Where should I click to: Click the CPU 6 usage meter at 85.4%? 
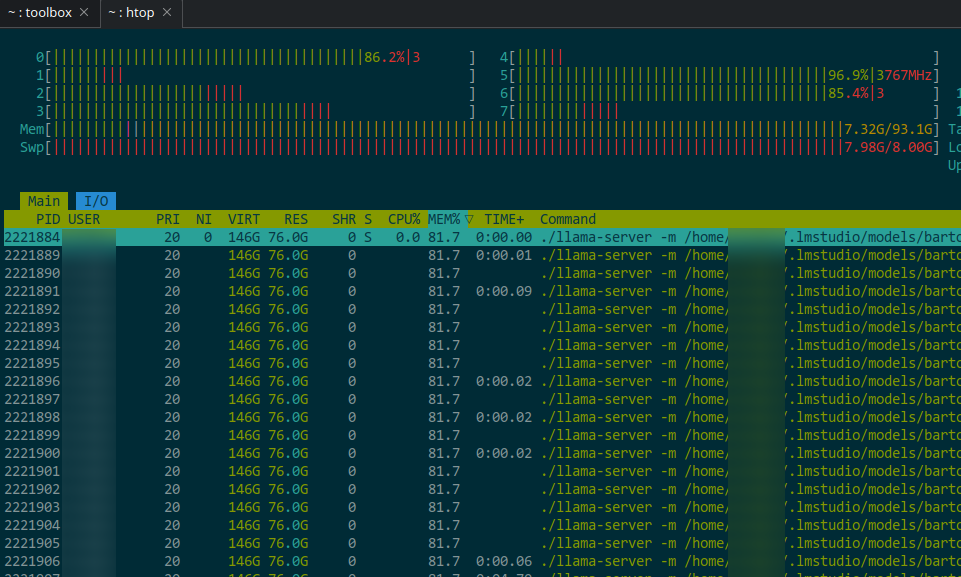(x=720, y=93)
